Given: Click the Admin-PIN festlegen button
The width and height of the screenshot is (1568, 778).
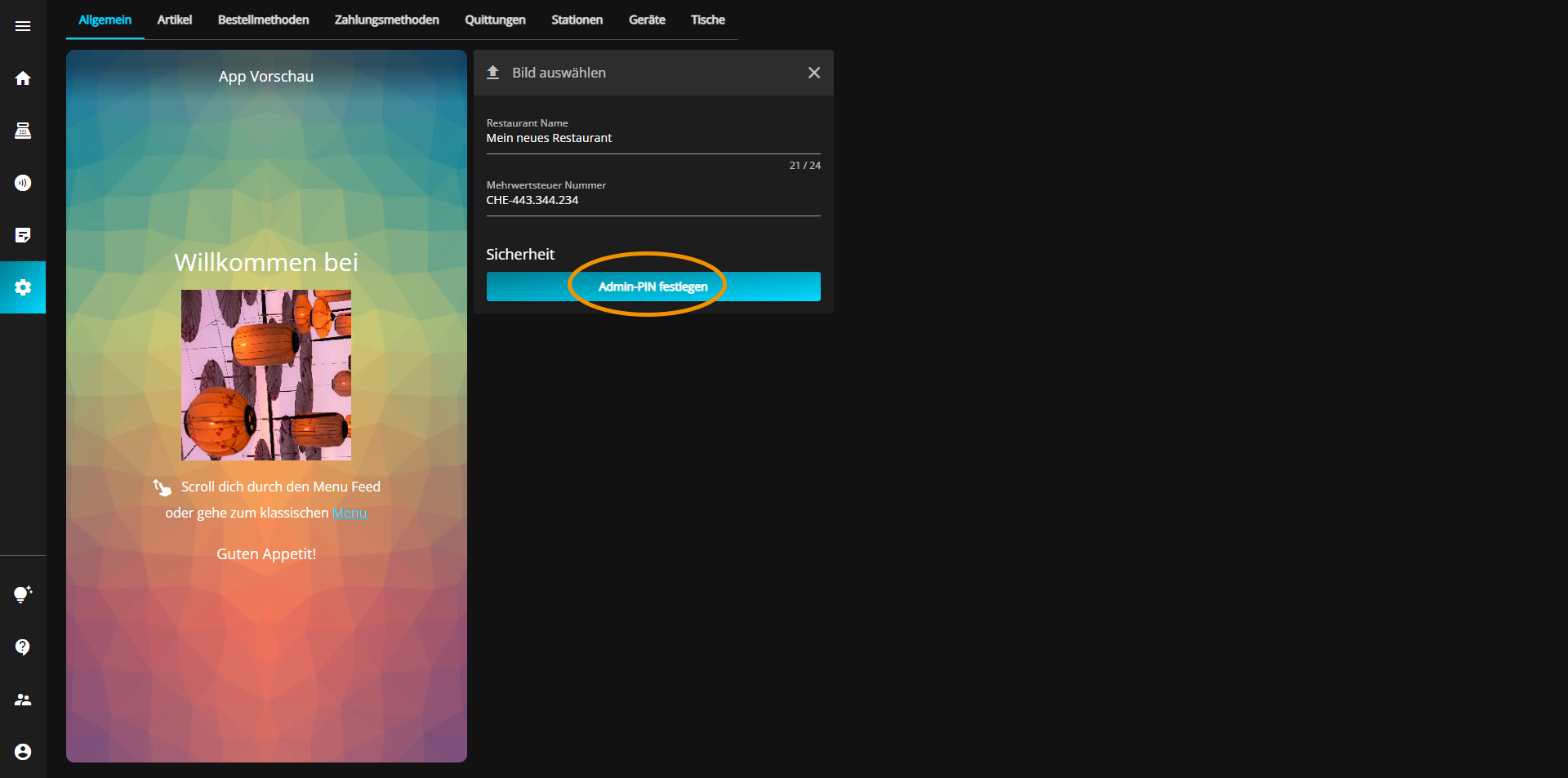Looking at the screenshot, I should click(653, 287).
